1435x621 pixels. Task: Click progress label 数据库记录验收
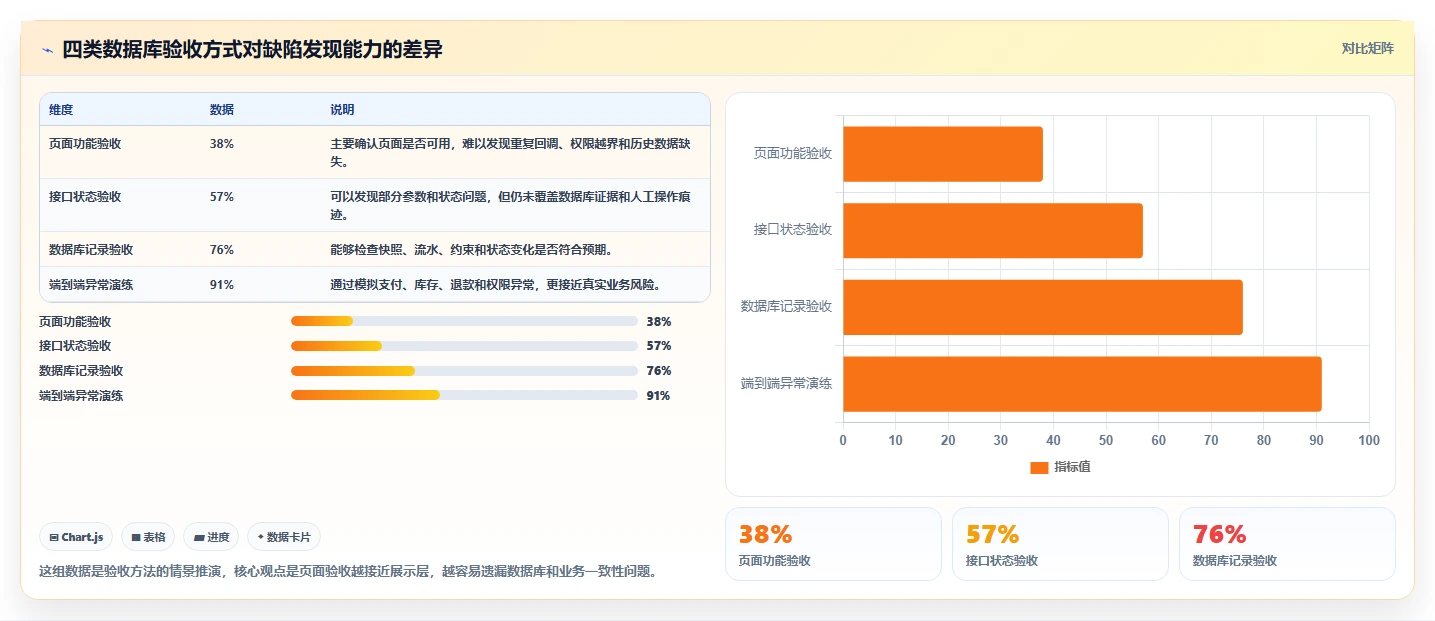tap(81, 371)
